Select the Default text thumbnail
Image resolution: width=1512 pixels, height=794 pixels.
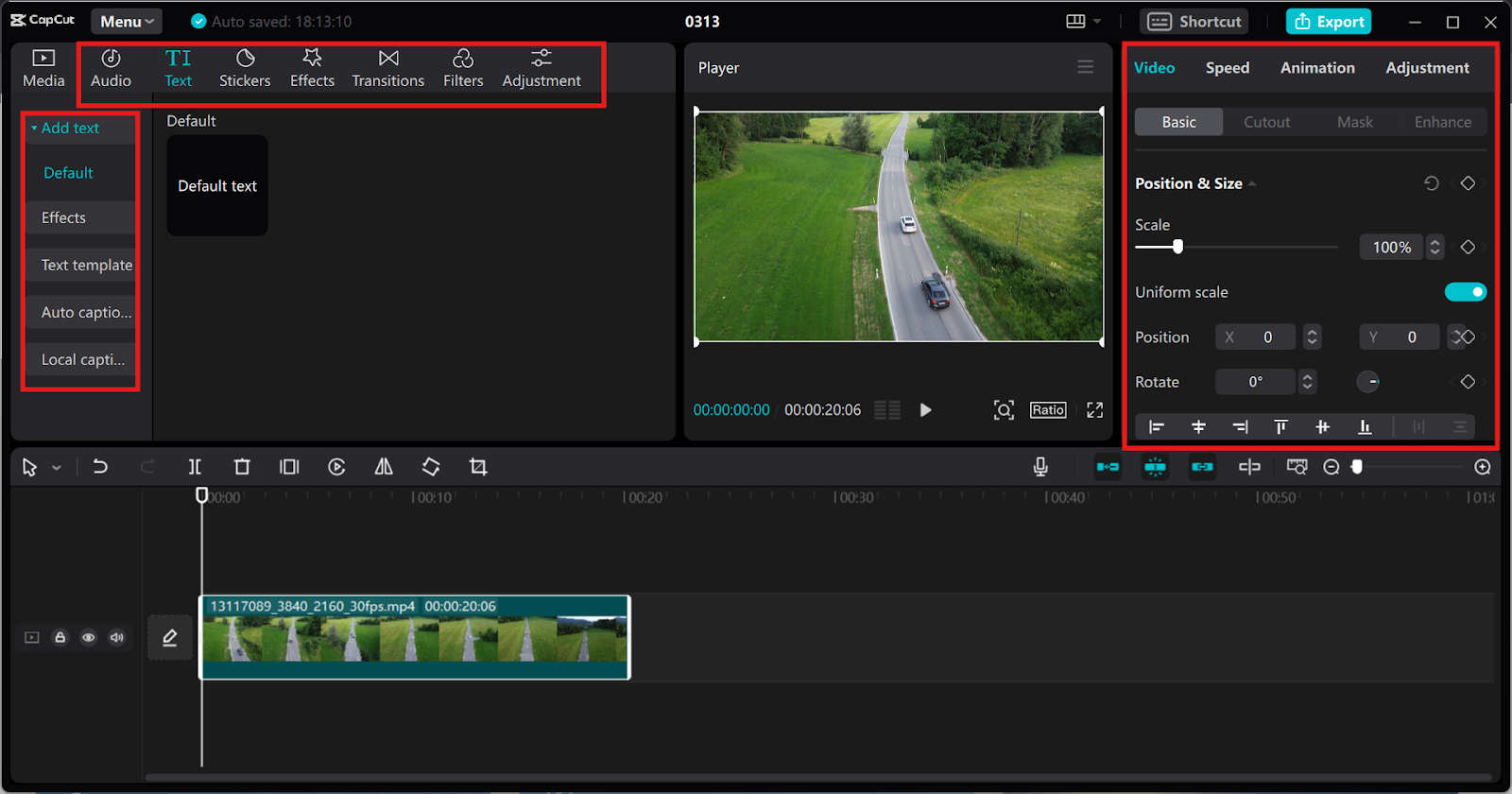[x=217, y=186]
